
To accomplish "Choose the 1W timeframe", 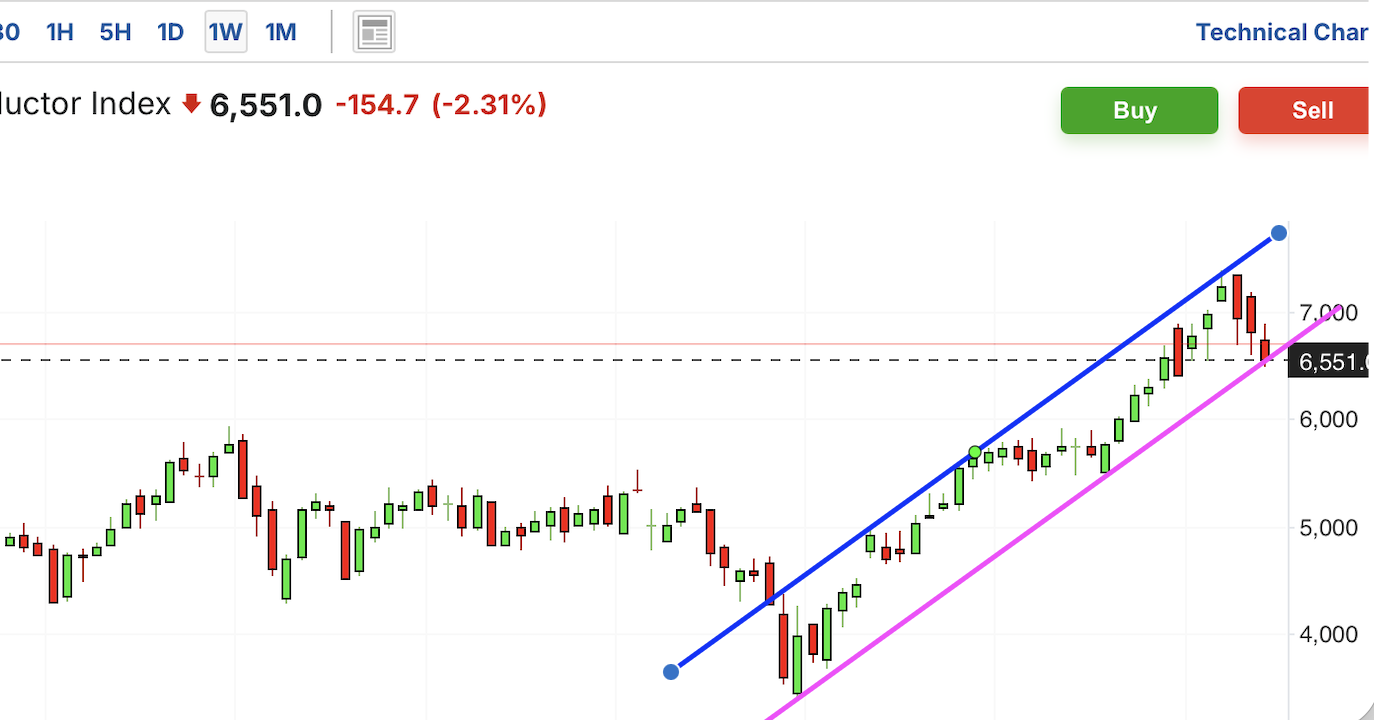I will [x=225, y=32].
